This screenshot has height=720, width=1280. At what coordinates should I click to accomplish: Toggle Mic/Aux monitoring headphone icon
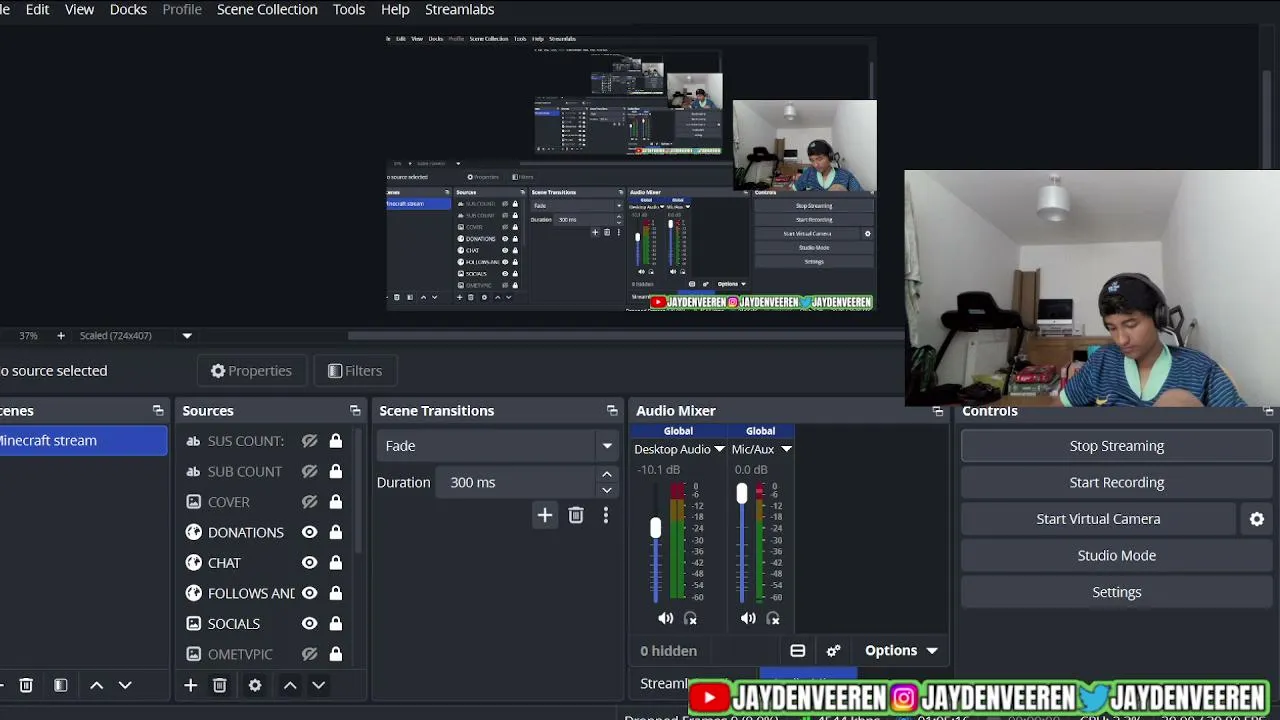coord(773,619)
